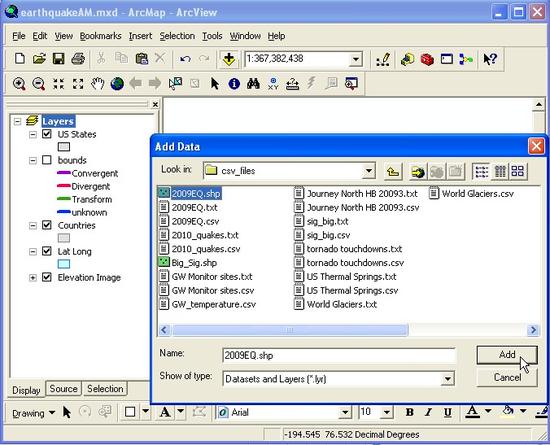Select the Zoom In tool
The height and width of the screenshot is (445, 550).
tap(19, 84)
